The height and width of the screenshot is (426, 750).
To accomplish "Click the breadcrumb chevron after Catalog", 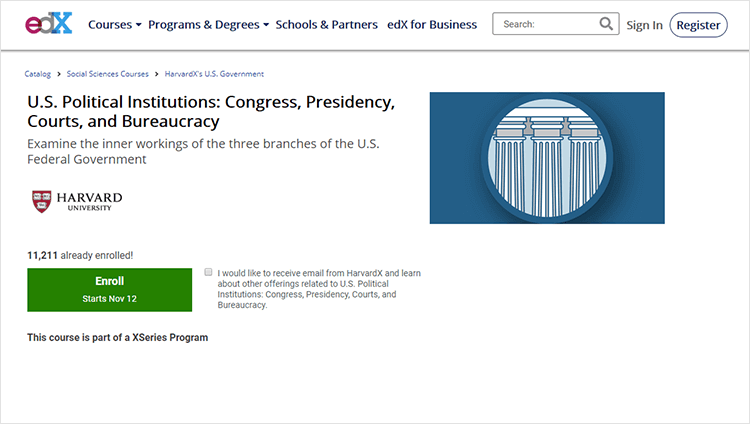I will 59,74.
